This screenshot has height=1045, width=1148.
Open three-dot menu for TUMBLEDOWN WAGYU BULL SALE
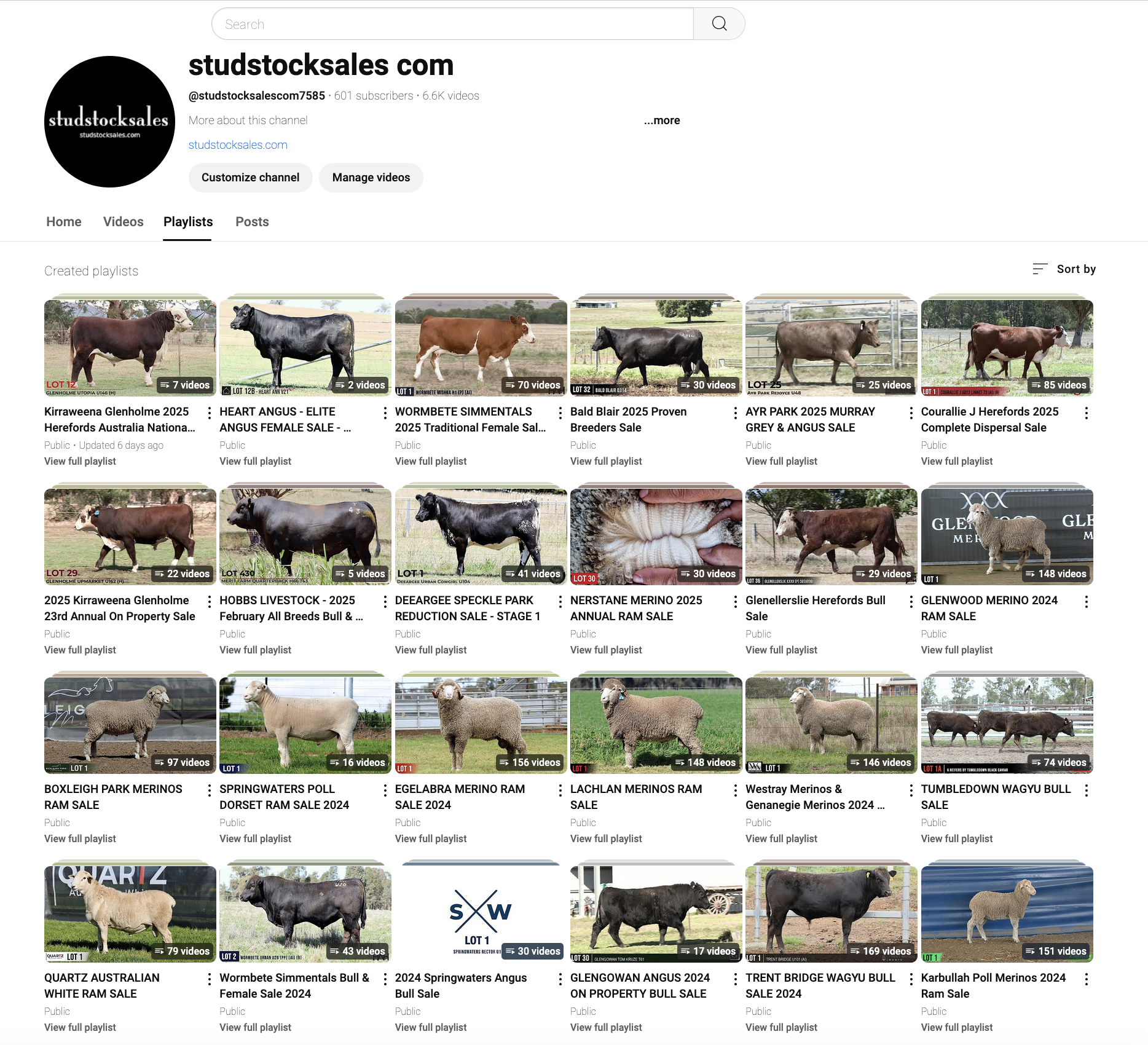click(x=1087, y=790)
